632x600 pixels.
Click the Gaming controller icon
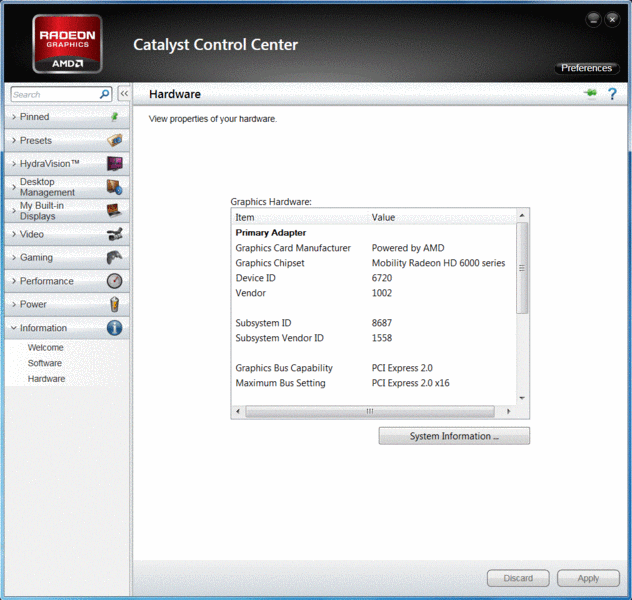[114, 257]
